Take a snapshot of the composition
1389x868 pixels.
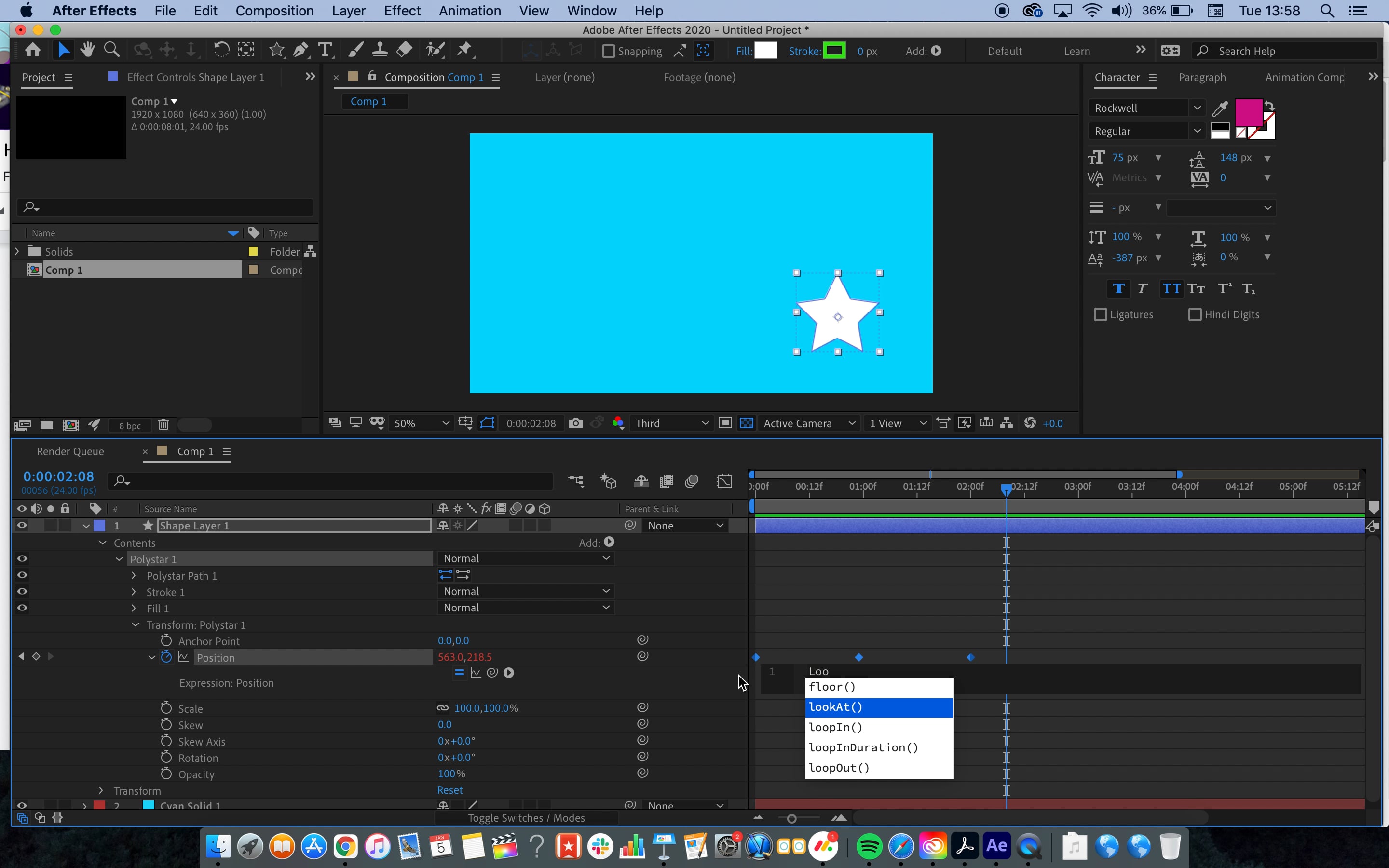click(x=576, y=423)
